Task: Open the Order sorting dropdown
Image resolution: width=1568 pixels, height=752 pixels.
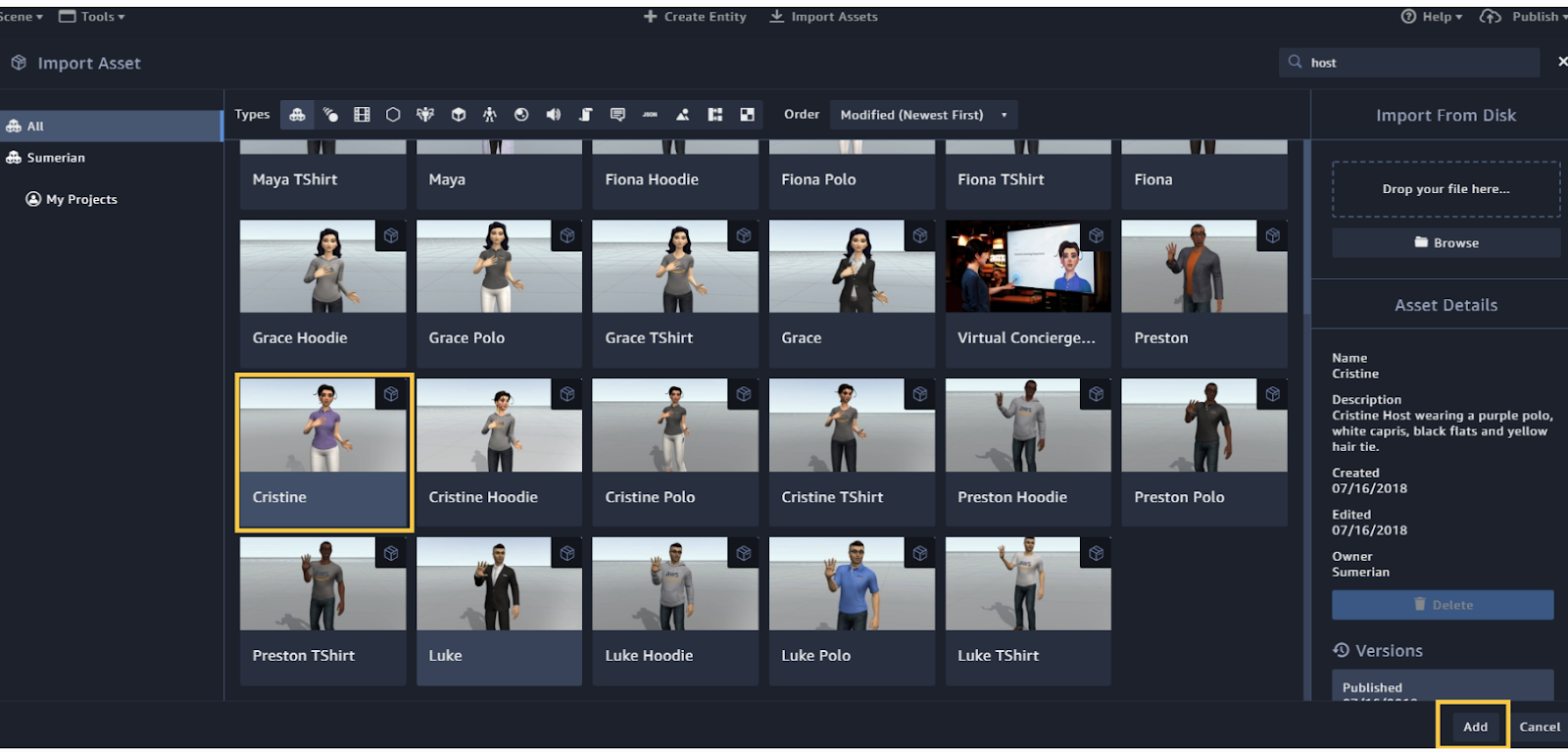Action: pyautogui.click(x=922, y=115)
